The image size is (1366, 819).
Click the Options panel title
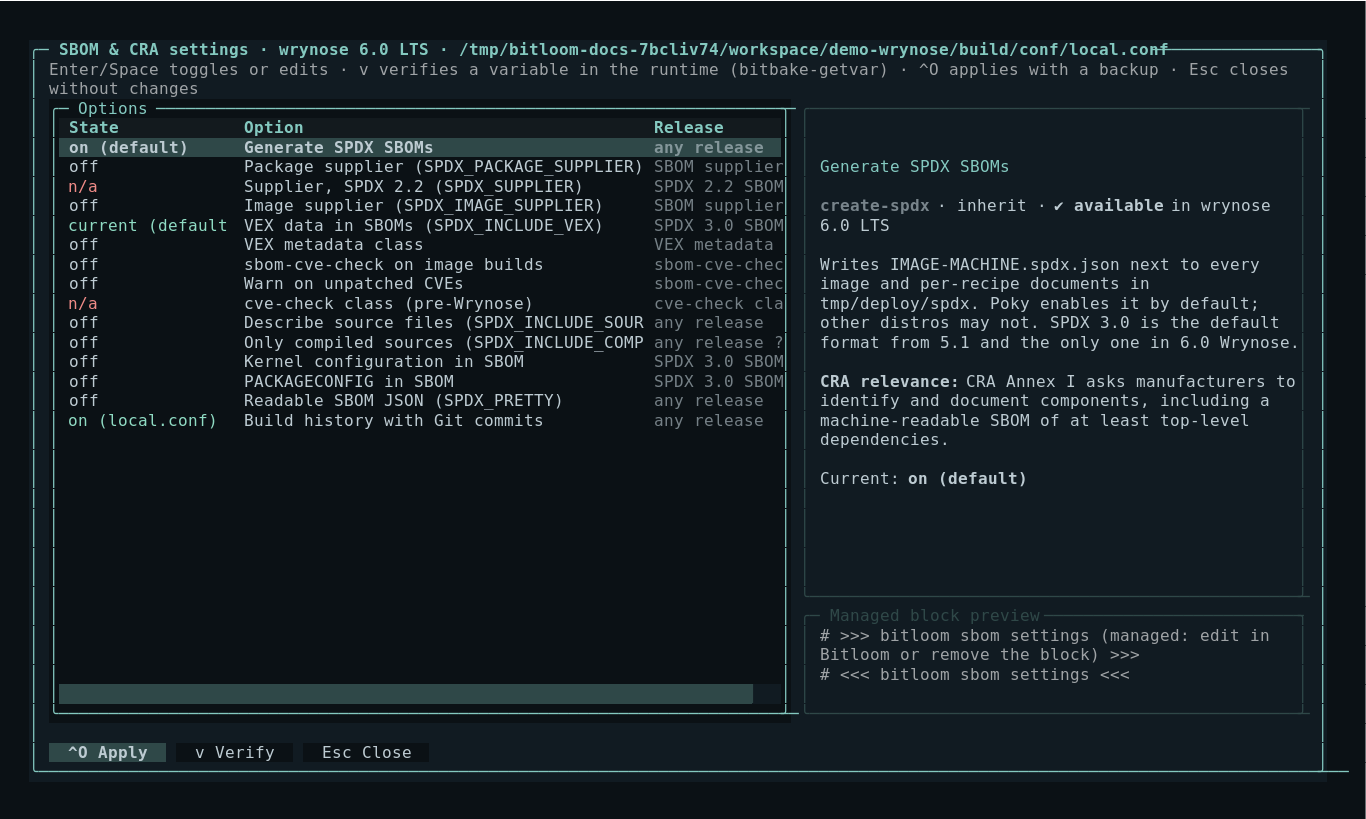pyautogui.click(x=113, y=108)
